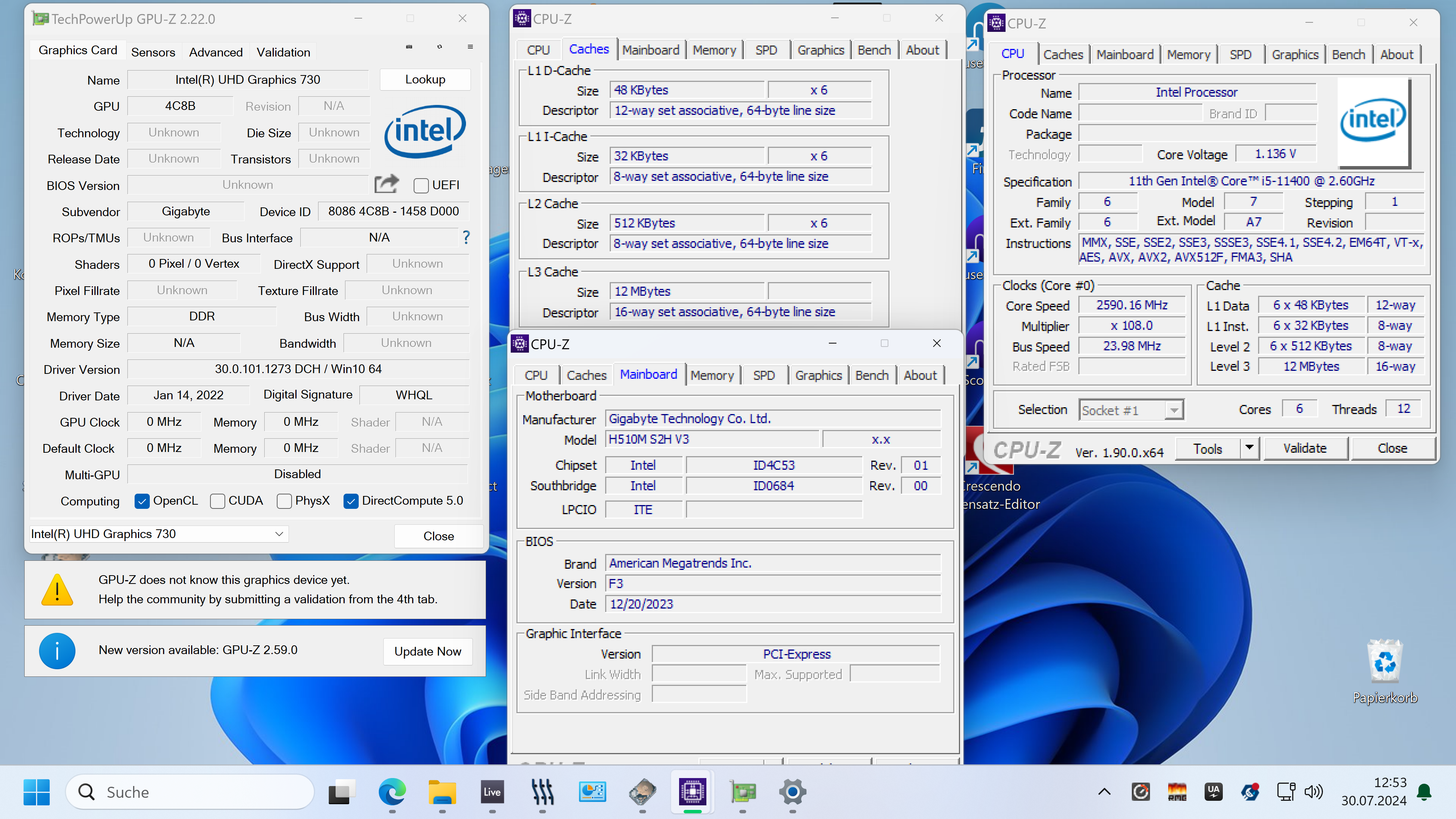Screen dimensions: 1456x819
Task: Toggle the PhysX checkbox
Action: pos(284,501)
